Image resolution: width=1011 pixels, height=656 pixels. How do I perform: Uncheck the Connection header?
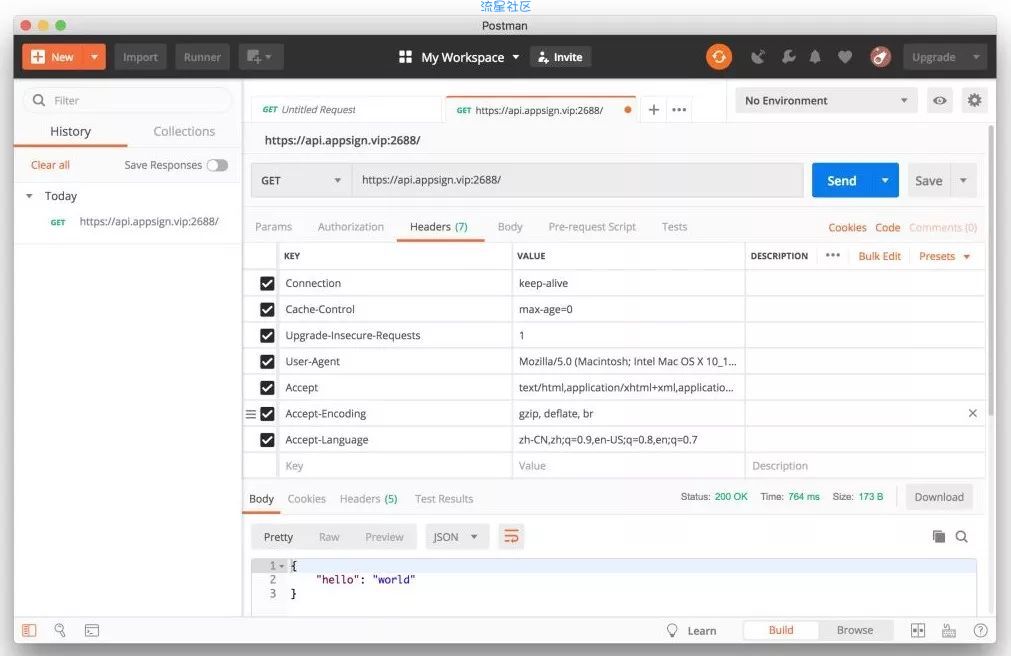[267, 283]
